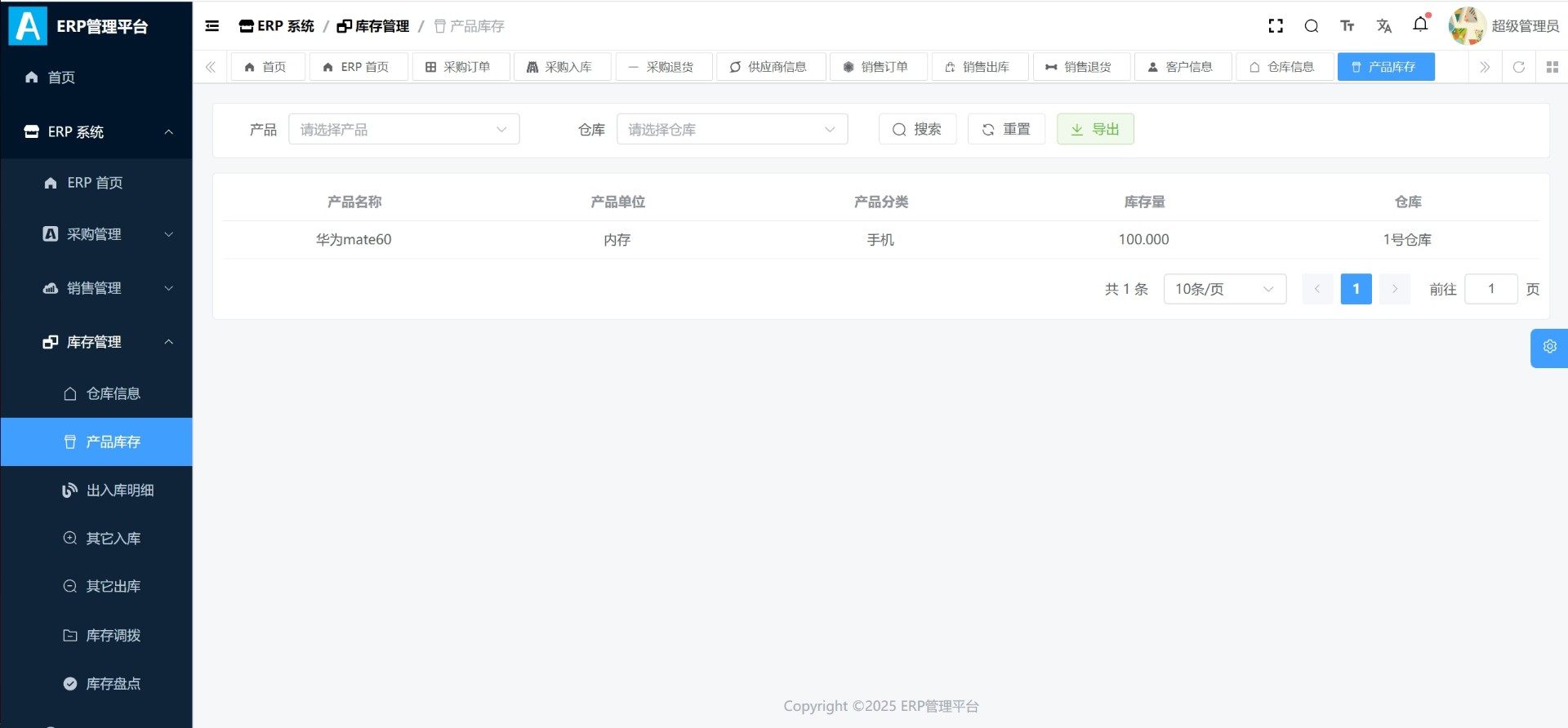Select the 手机 category cell
The width and height of the screenshot is (1568, 728).
click(x=880, y=240)
